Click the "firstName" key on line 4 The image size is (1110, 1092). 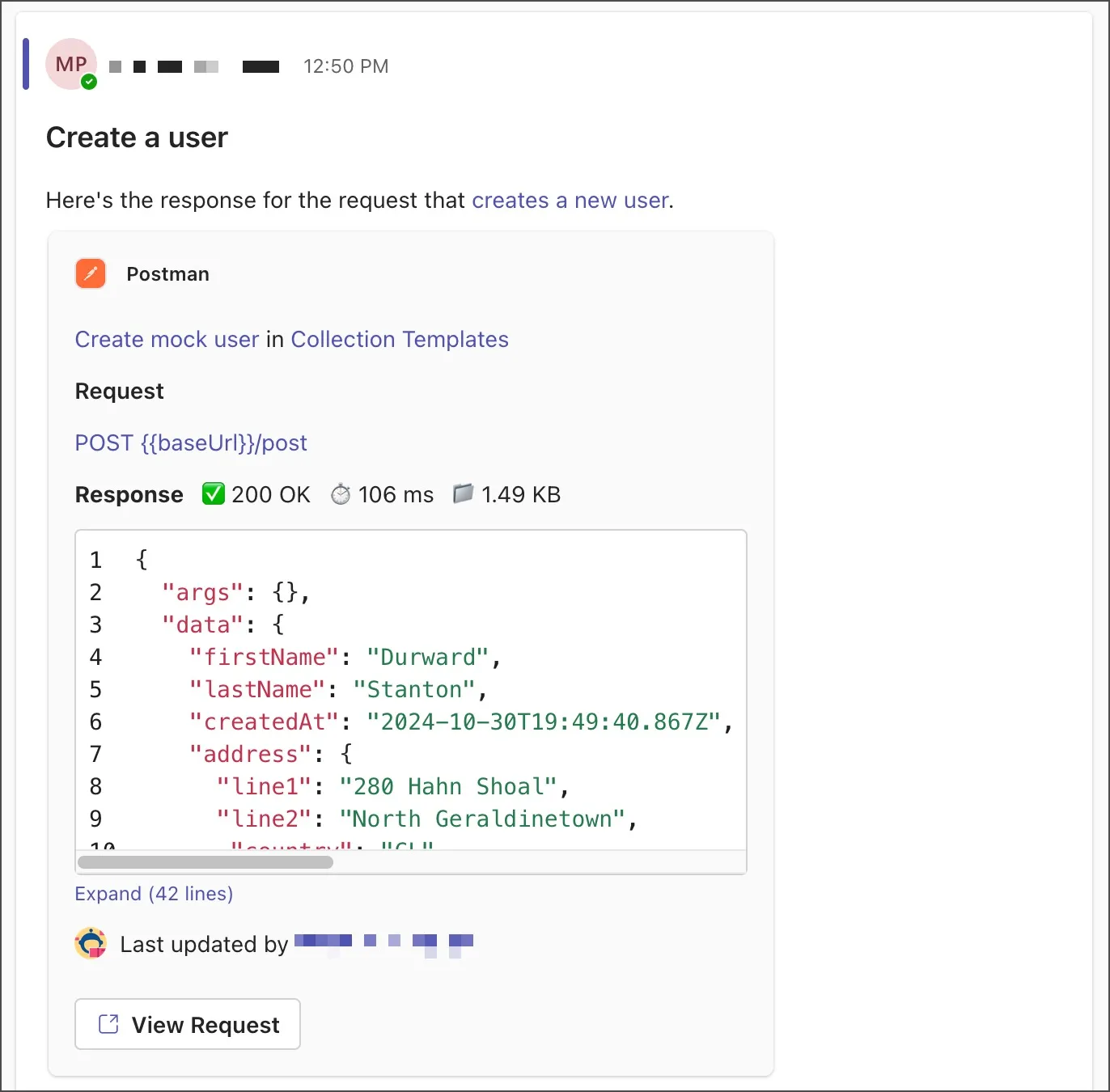[264, 657]
